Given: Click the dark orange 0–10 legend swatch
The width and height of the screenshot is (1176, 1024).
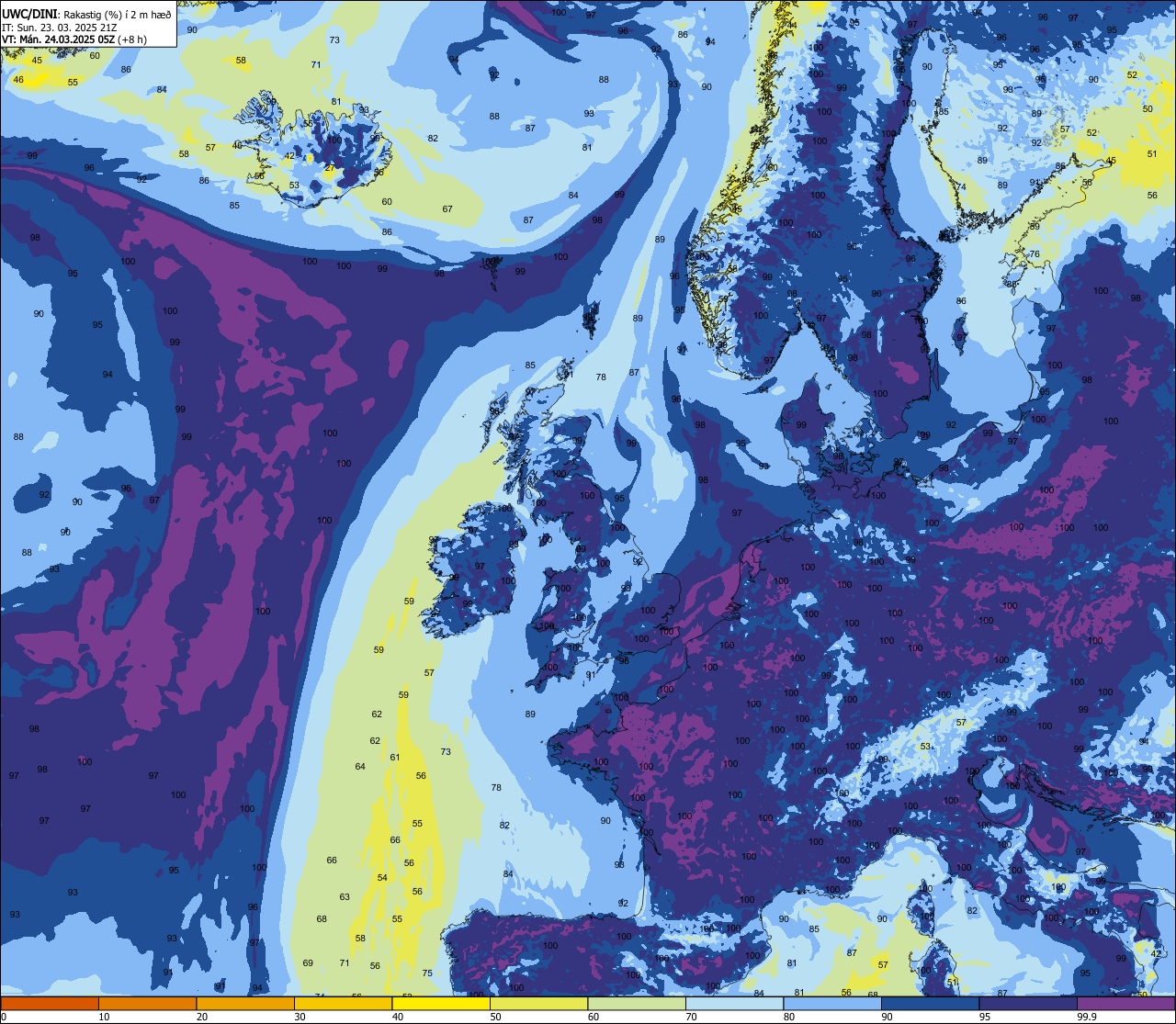Looking at the screenshot, I should (50, 1003).
